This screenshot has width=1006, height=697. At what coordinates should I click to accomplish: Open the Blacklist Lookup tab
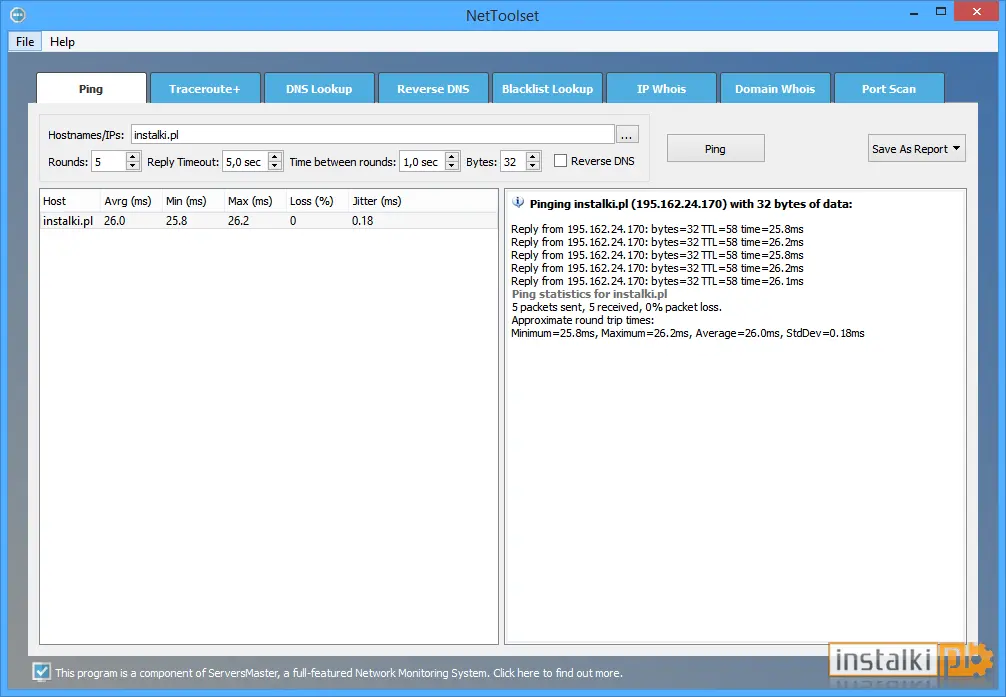[547, 89]
